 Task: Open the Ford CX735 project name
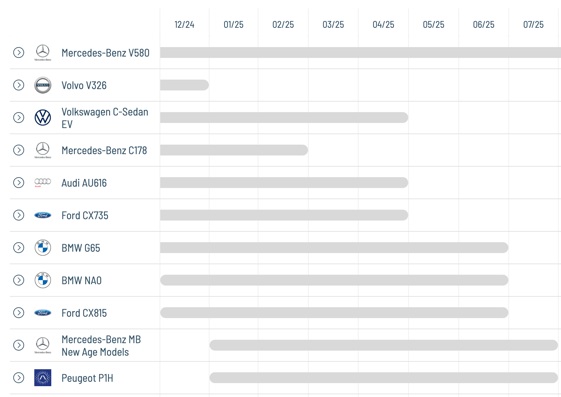84,216
